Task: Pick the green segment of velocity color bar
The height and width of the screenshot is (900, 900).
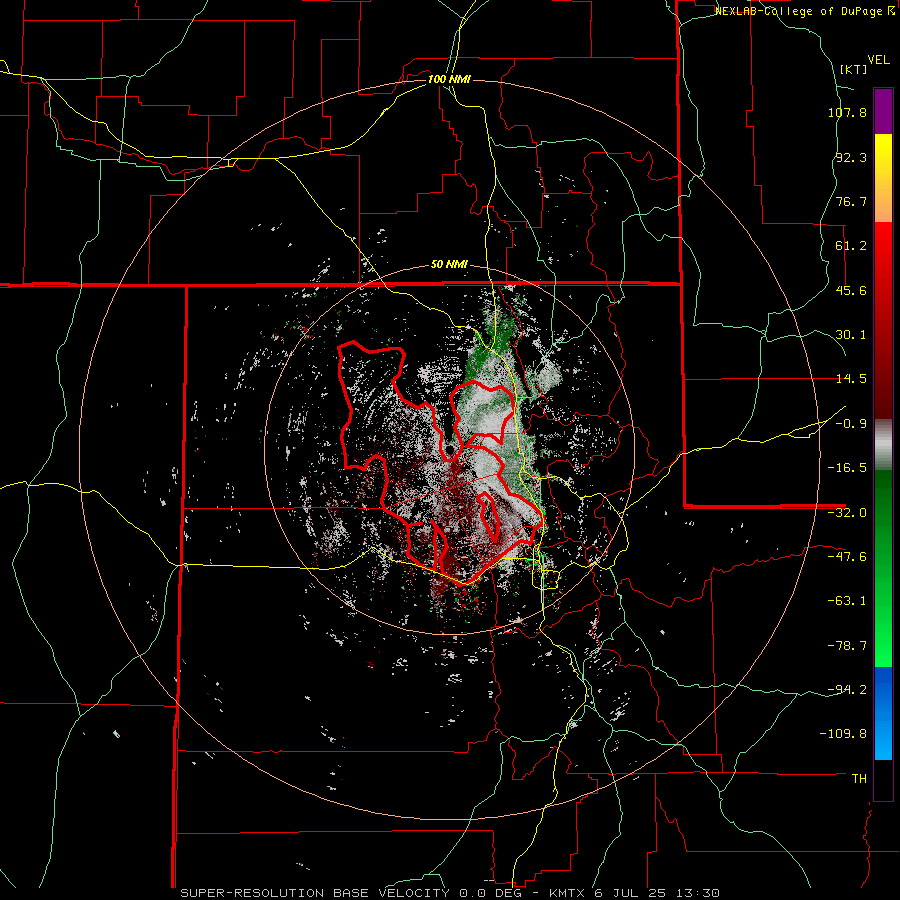Action: 883,568
